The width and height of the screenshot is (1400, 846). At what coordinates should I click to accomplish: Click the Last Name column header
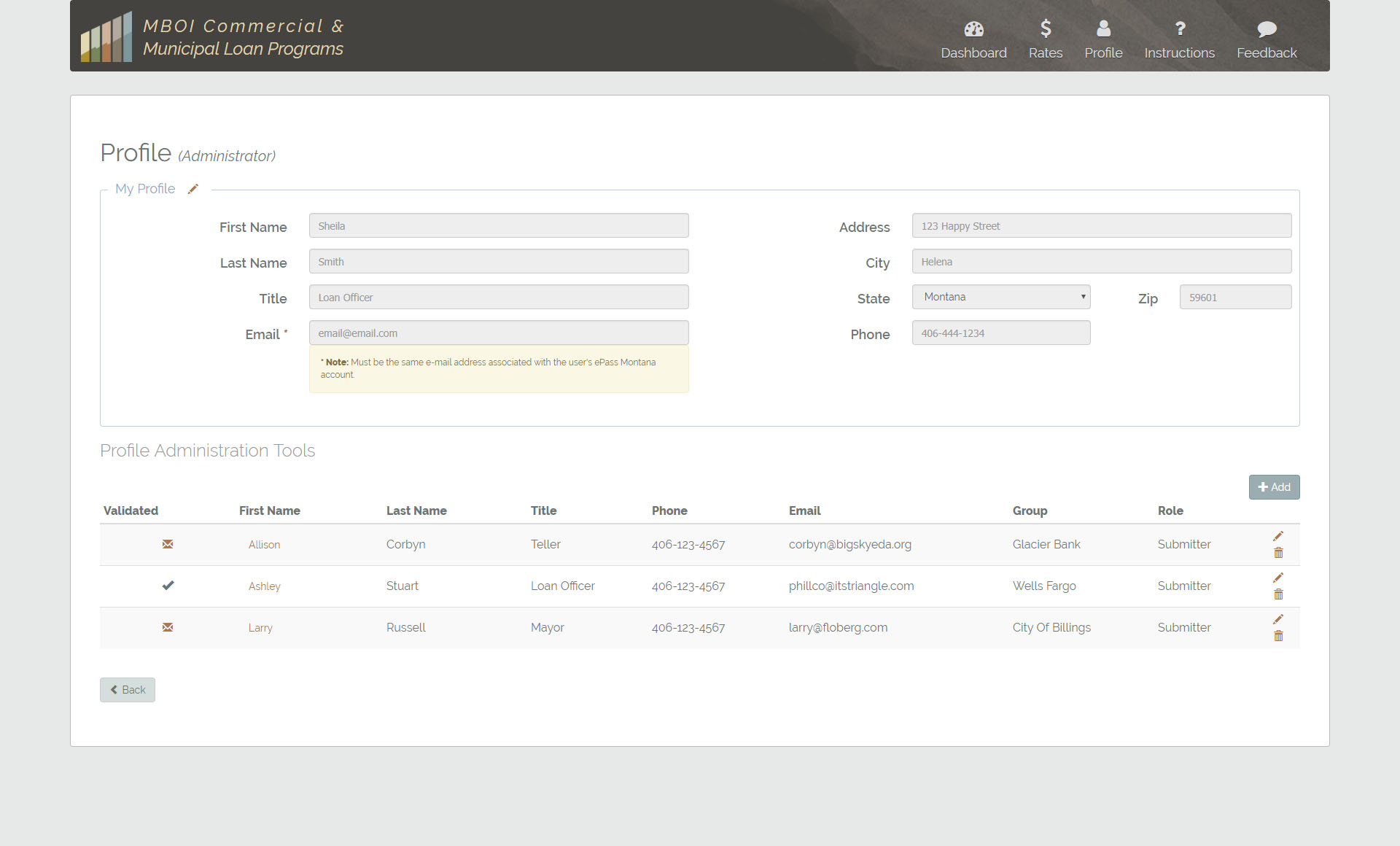pyautogui.click(x=416, y=511)
